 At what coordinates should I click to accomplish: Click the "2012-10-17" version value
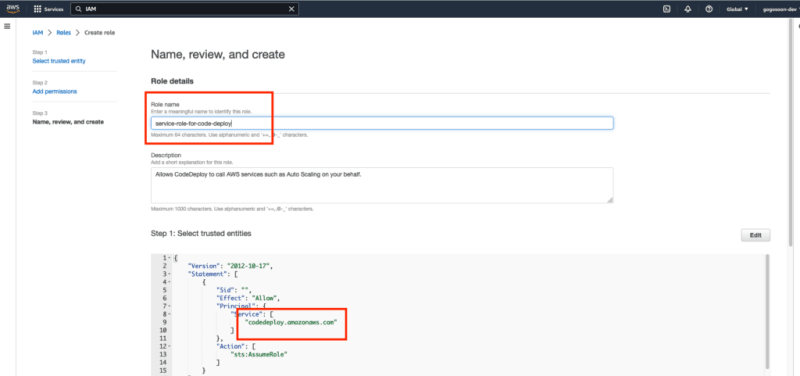pos(249,266)
